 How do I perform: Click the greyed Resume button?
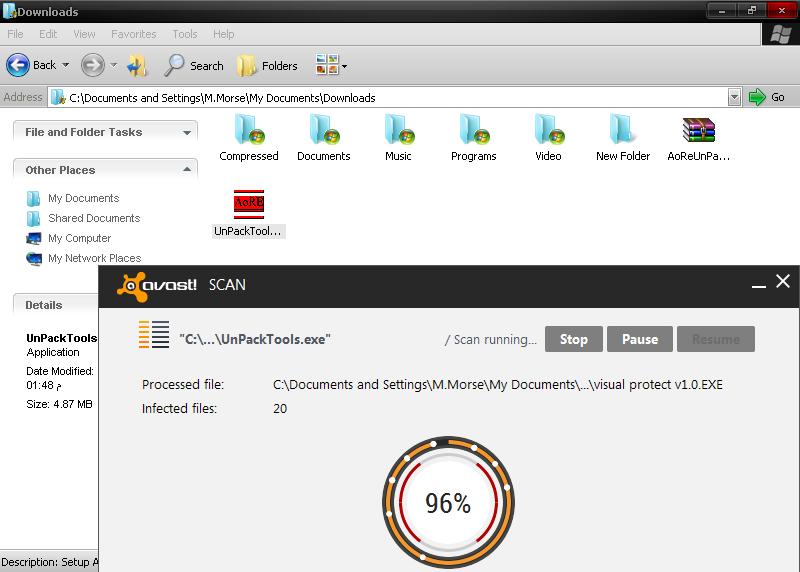[716, 339]
